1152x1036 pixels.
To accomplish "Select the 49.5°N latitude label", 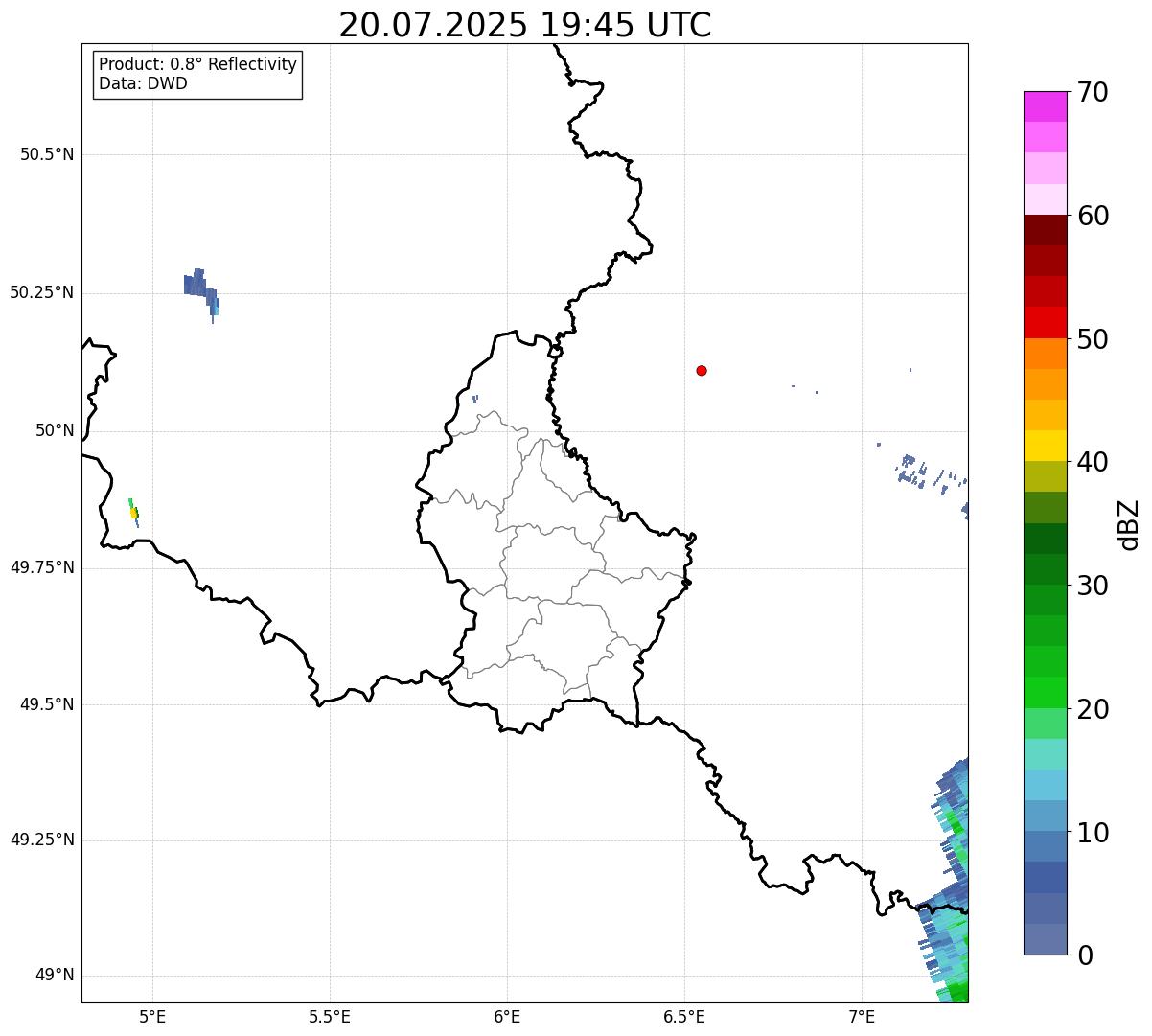I will (x=46, y=704).
